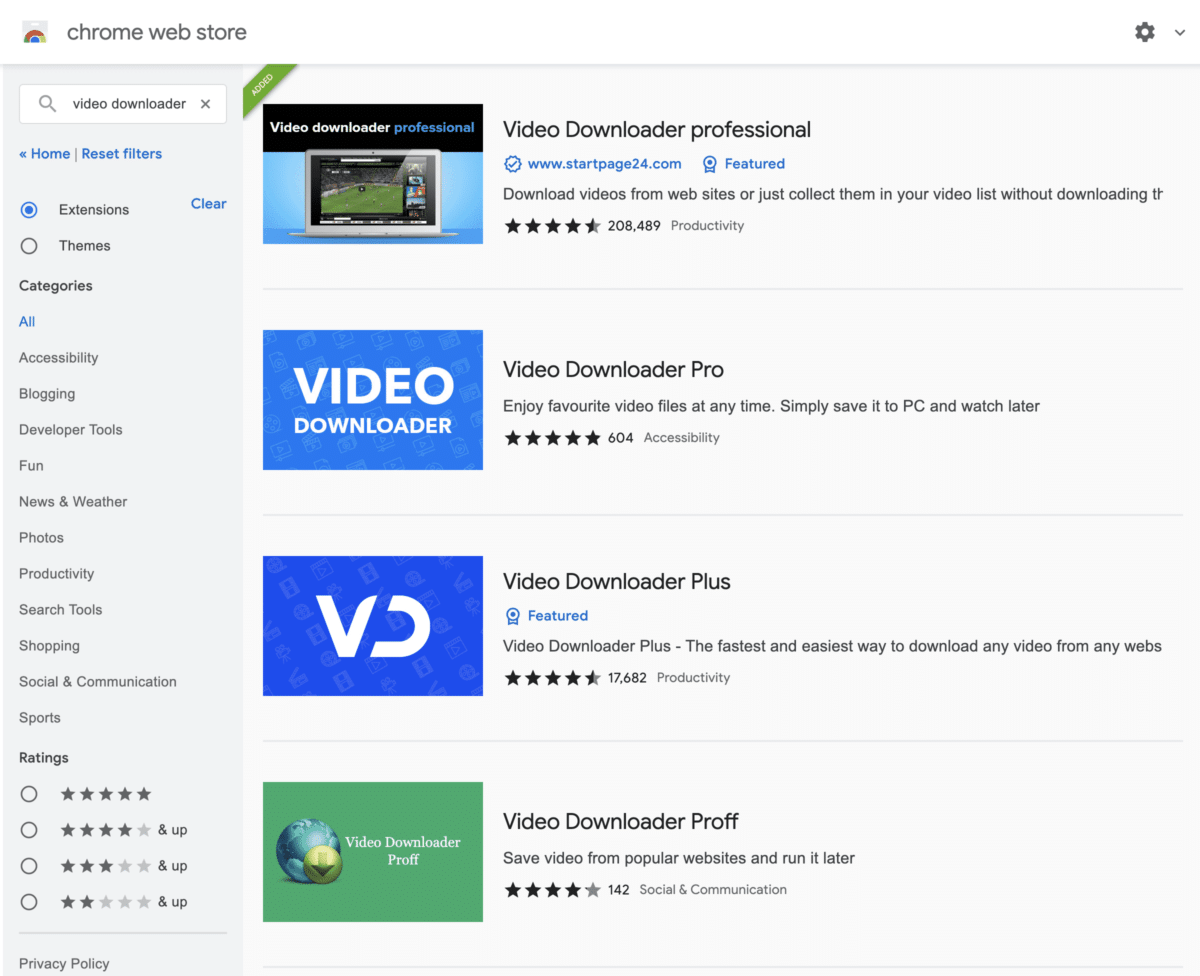Click the star rating of Video Downloader Proff
This screenshot has width=1200, height=976.
(x=552, y=889)
